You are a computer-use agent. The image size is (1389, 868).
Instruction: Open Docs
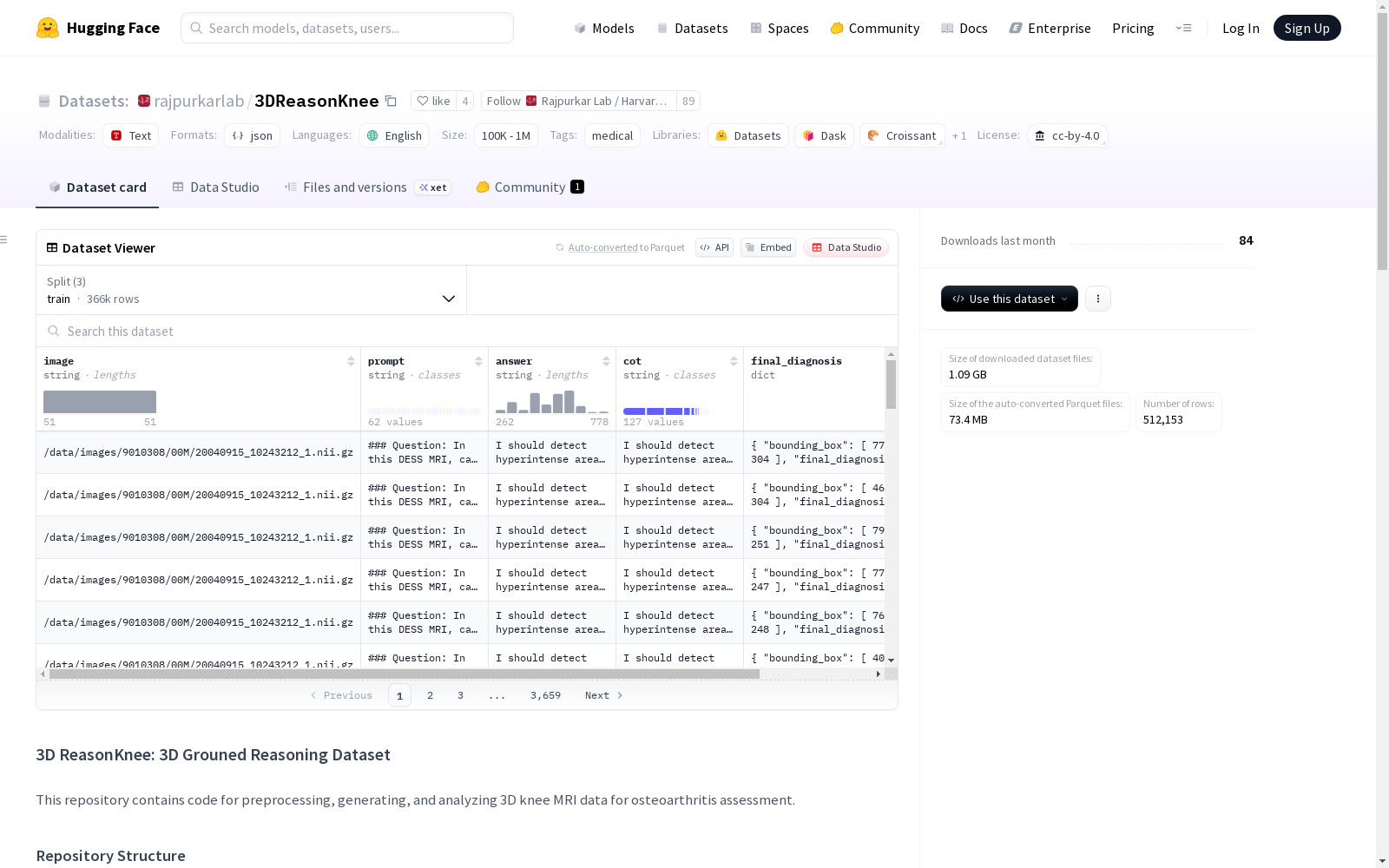[x=964, y=28]
